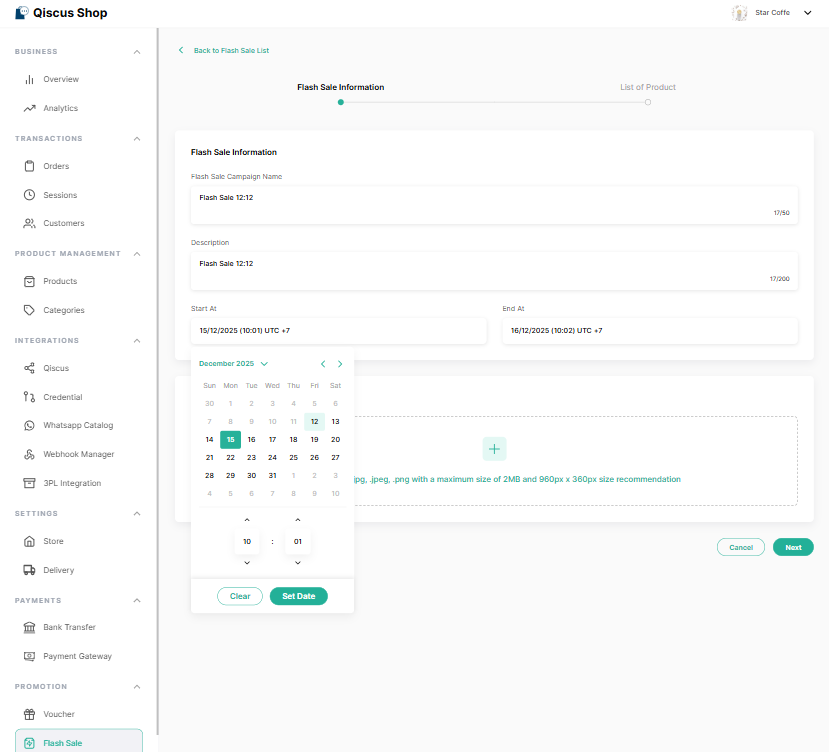829x752 pixels.
Task: Open Whatsapp Catalog sidebar icon
Action: [x=30, y=425]
